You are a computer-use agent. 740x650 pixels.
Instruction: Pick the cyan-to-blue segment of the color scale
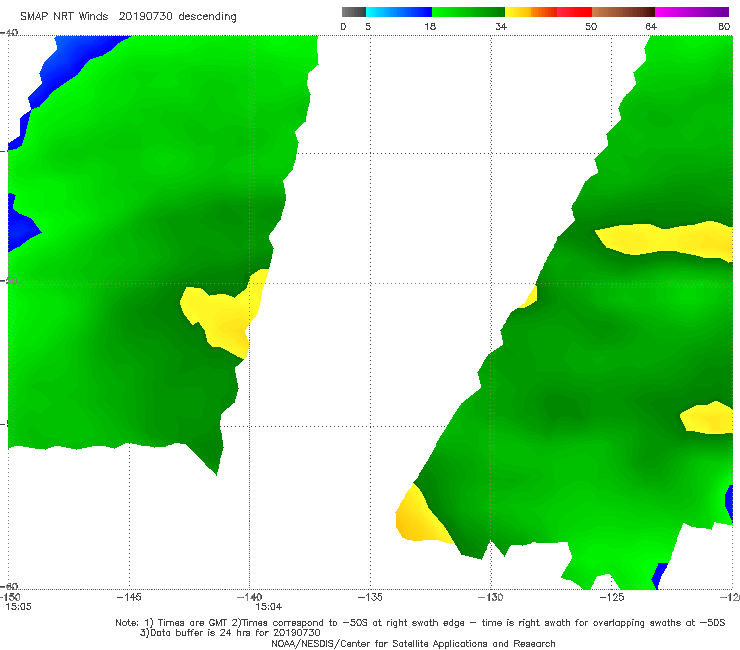(x=399, y=12)
